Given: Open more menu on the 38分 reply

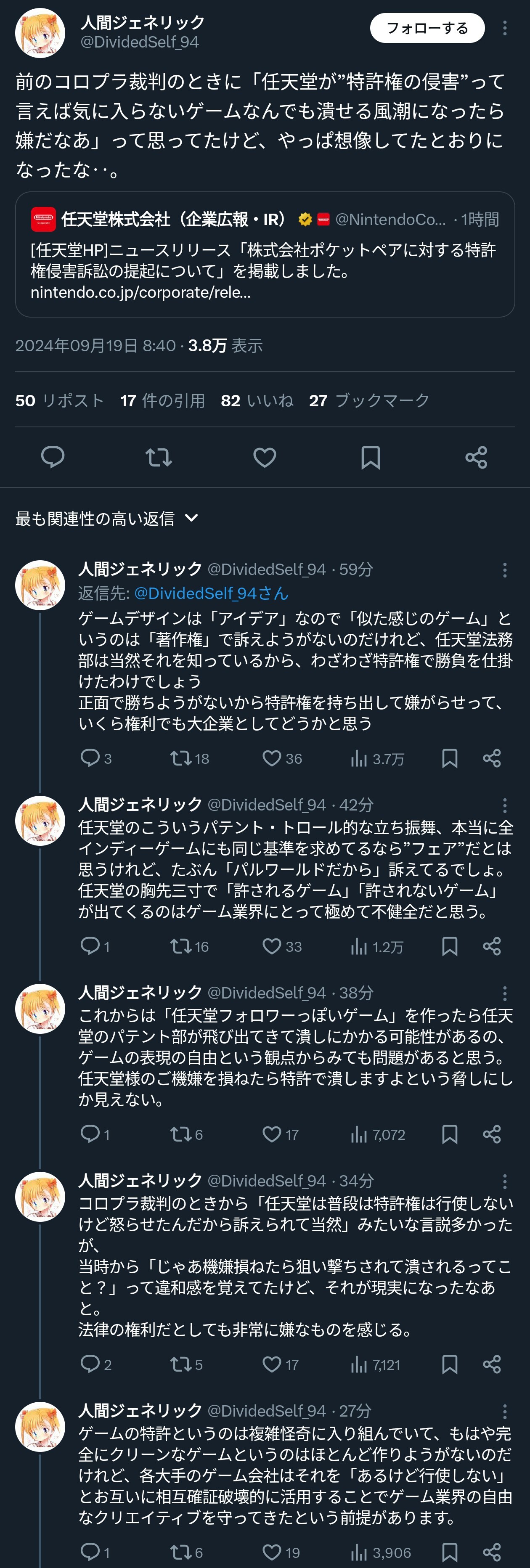Looking at the screenshot, I should (x=504, y=993).
